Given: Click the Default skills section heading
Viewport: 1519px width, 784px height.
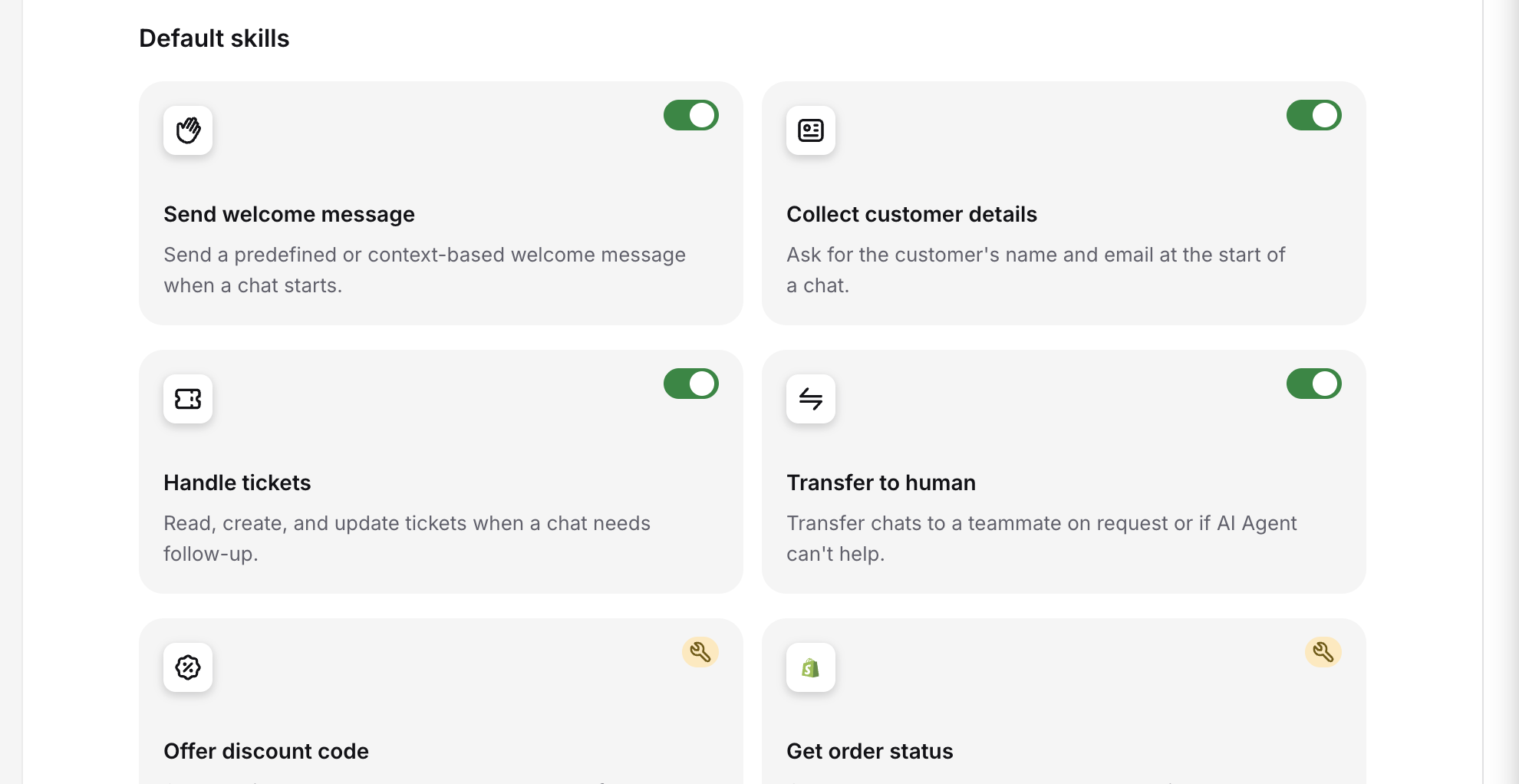Looking at the screenshot, I should pyautogui.click(x=214, y=38).
